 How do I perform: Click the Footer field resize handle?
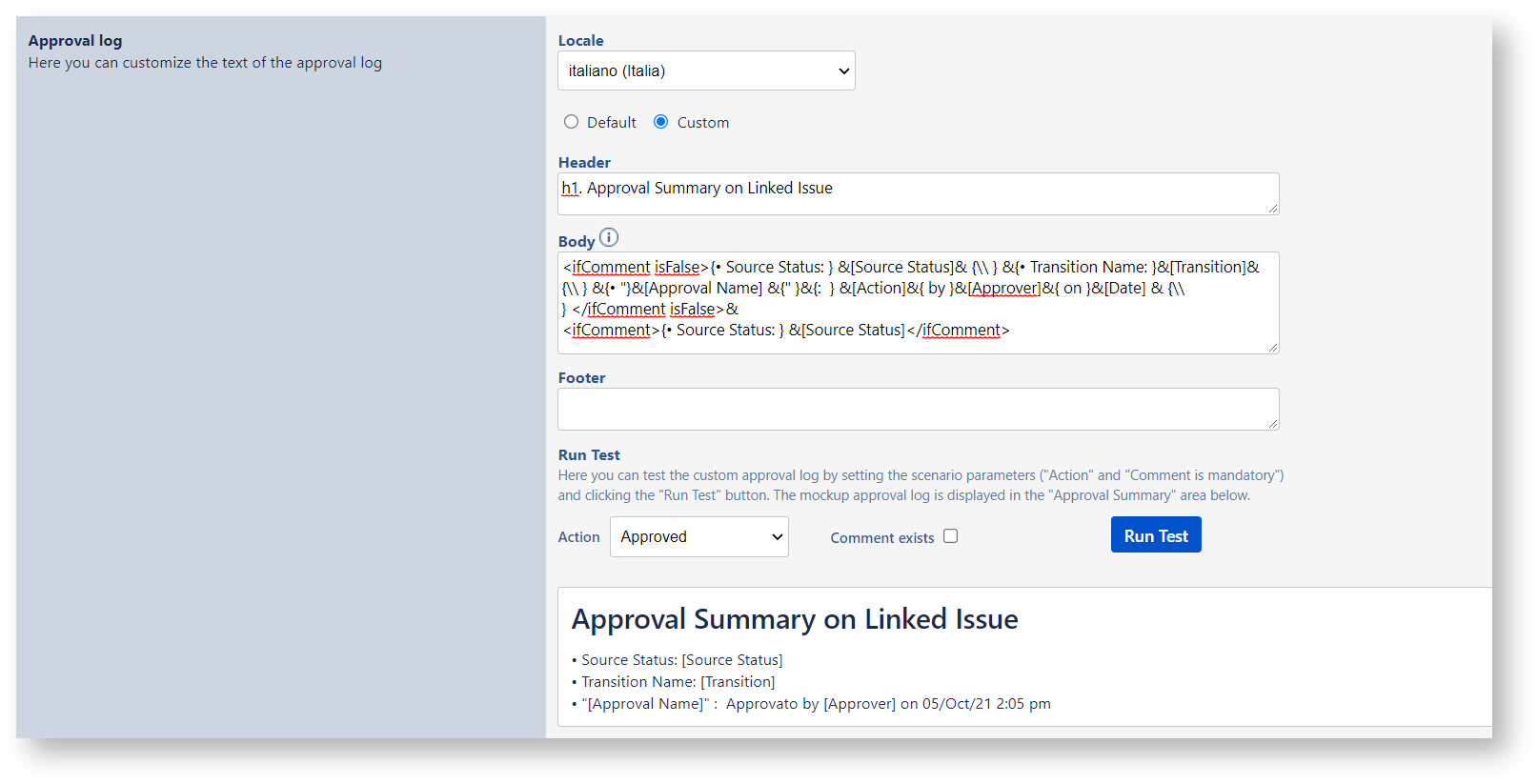(x=1272, y=424)
